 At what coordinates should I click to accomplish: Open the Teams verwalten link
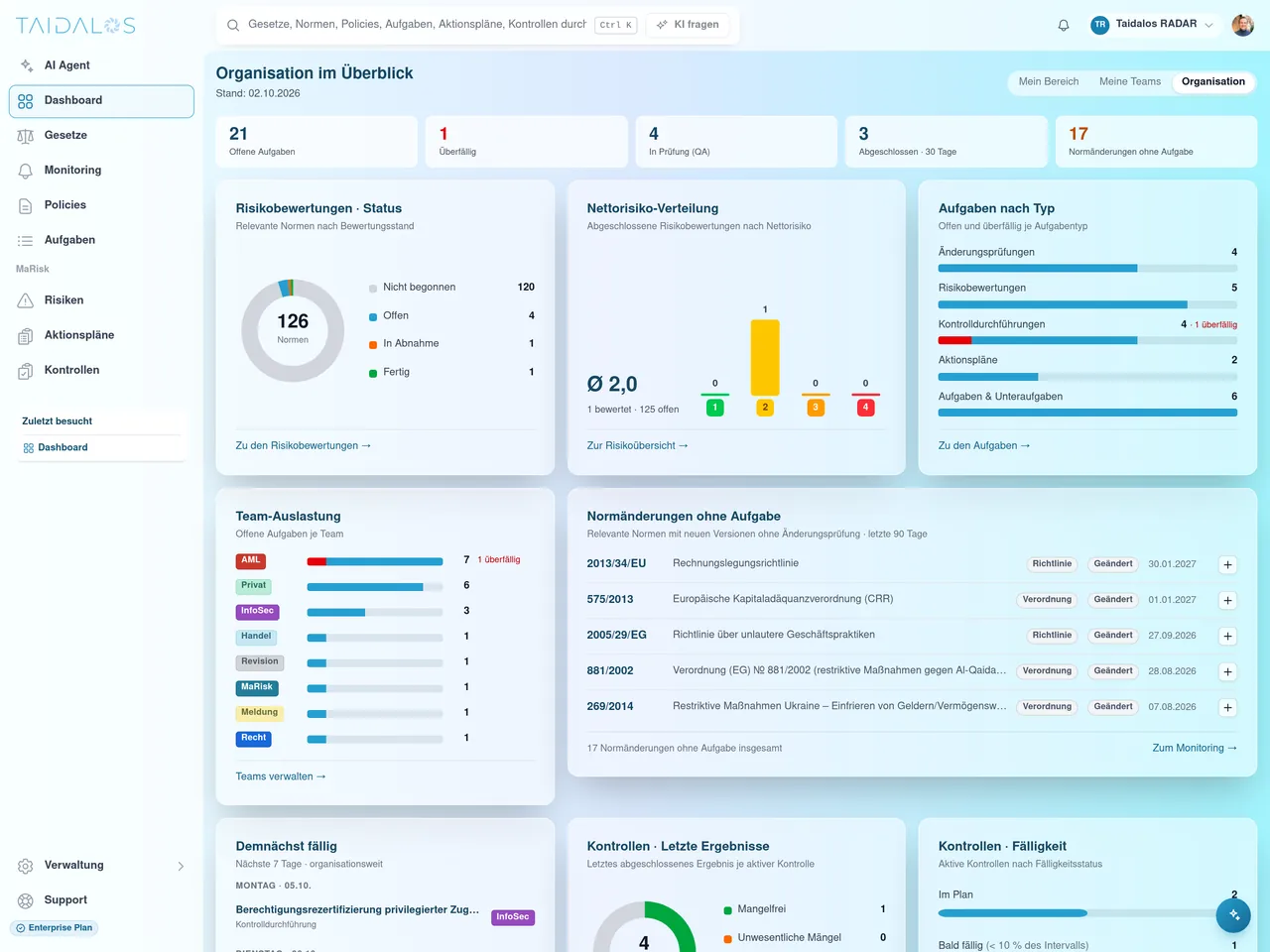(281, 776)
